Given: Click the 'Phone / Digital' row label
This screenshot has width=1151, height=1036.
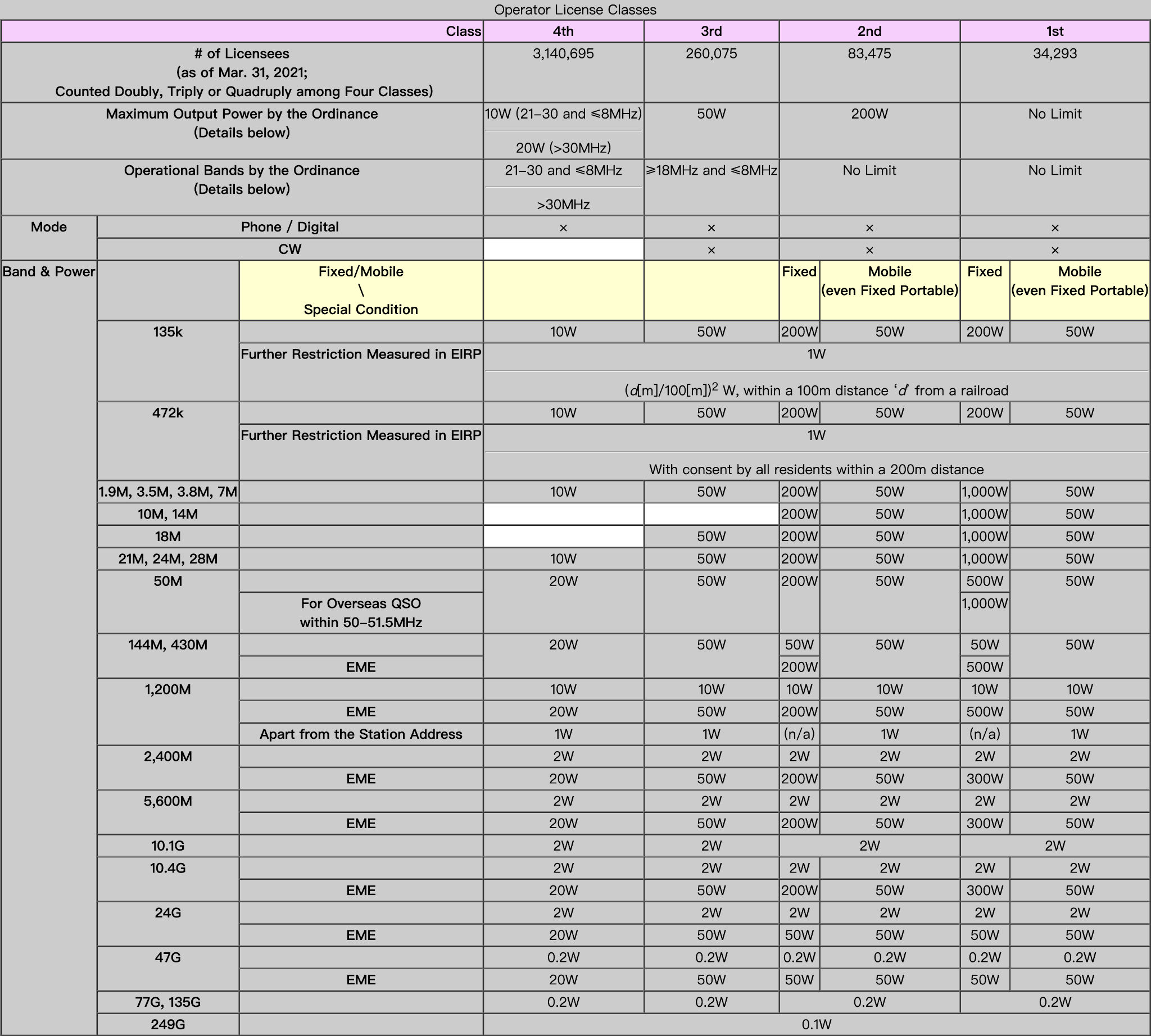Looking at the screenshot, I should [x=290, y=226].
